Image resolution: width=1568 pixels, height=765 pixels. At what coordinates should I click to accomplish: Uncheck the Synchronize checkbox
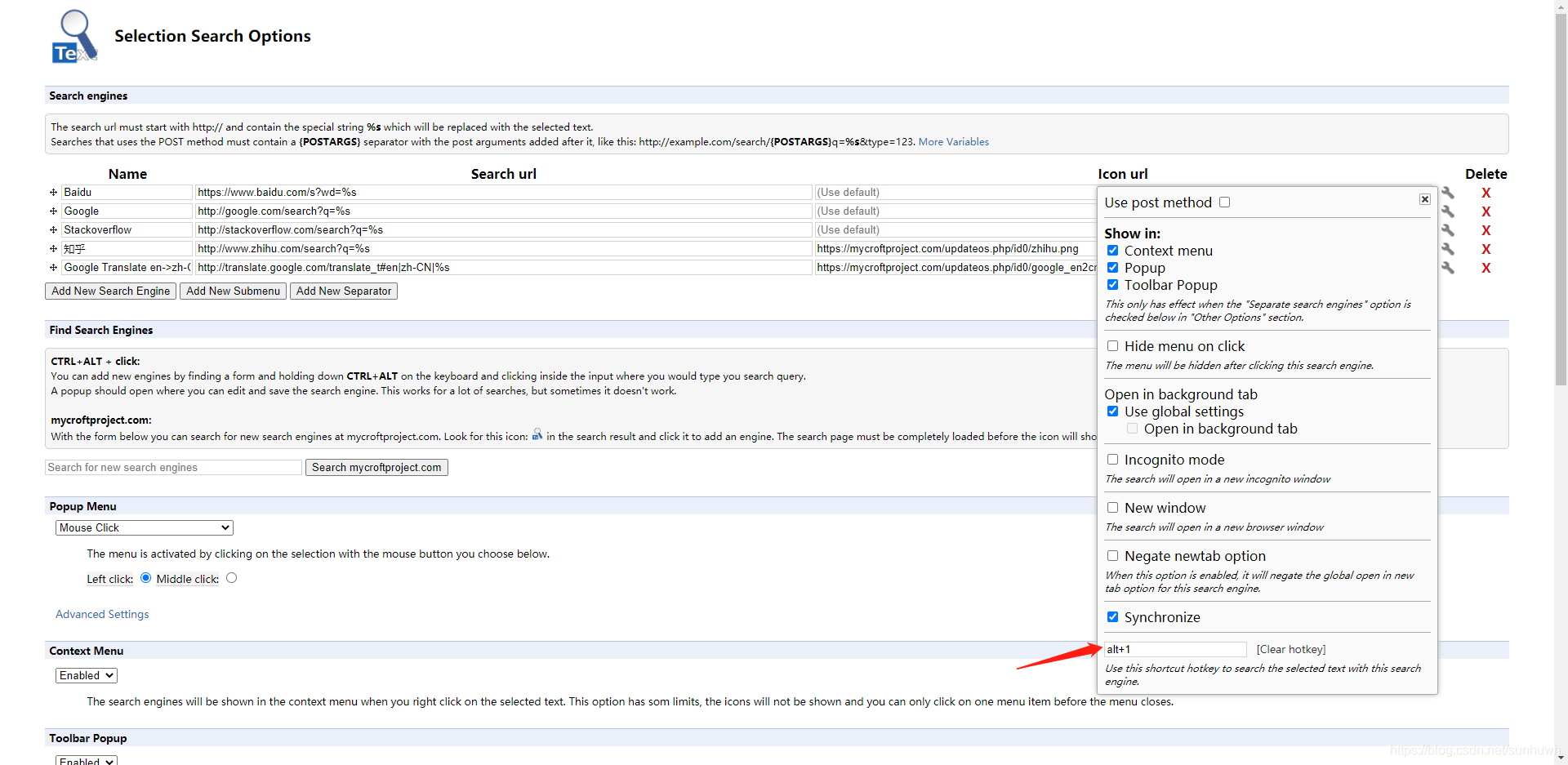tap(1112, 617)
